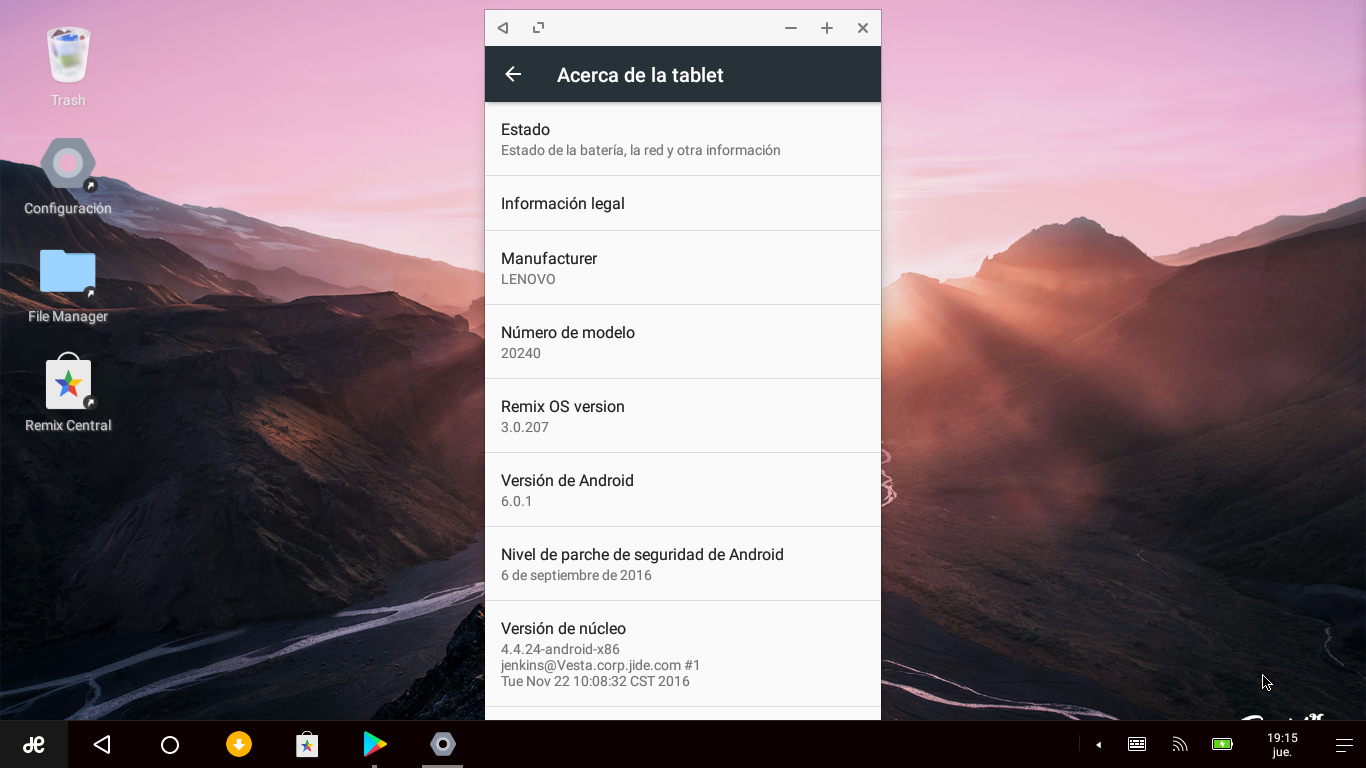Open the Trash icon on the desktop
Image resolution: width=1366 pixels, height=768 pixels.
68,66
